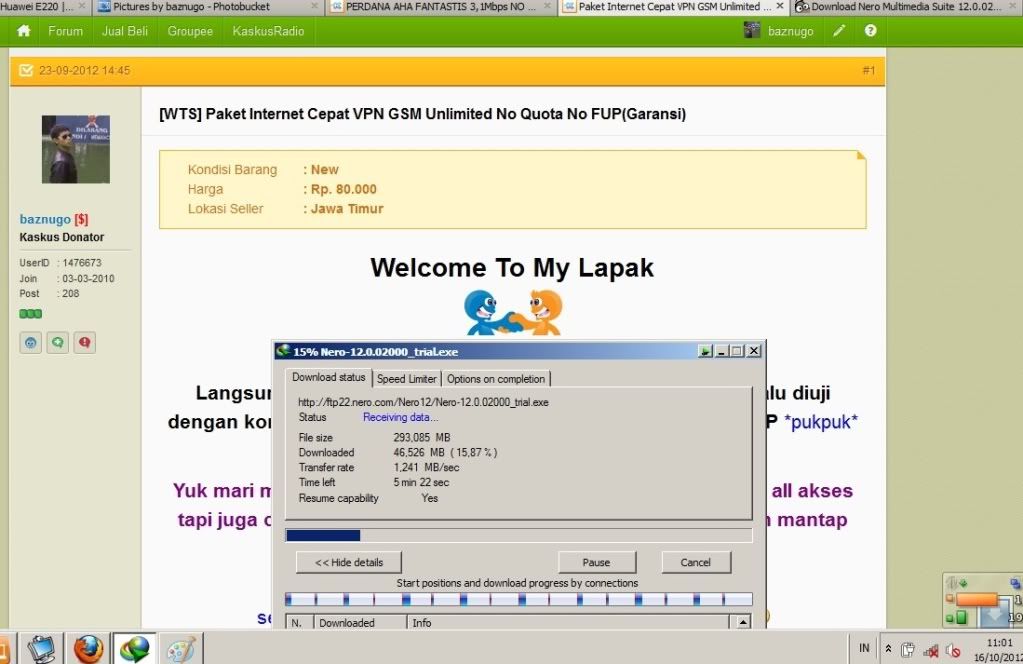The width and height of the screenshot is (1023, 664).
Task: Click the main download progress bar
Action: tap(519, 536)
